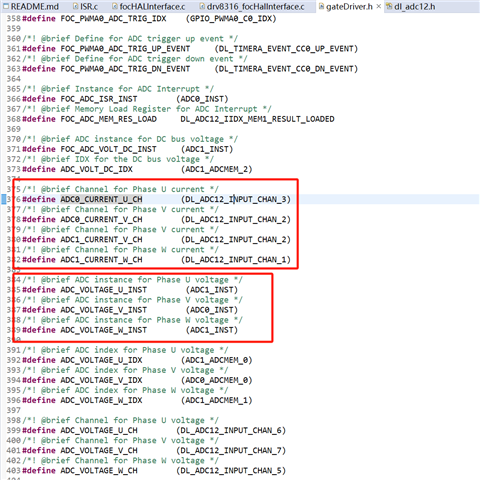The height and width of the screenshot is (480, 480).
Task: Click the ADC_VOLTAGE_V_IDX macro name
Action: [x=101, y=380]
